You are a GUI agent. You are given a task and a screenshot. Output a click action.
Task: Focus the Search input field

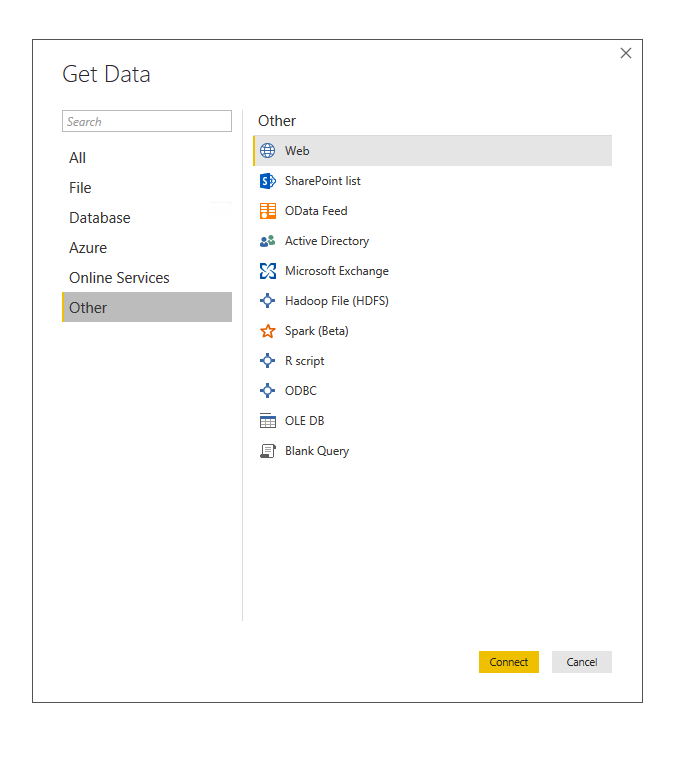tap(147, 121)
